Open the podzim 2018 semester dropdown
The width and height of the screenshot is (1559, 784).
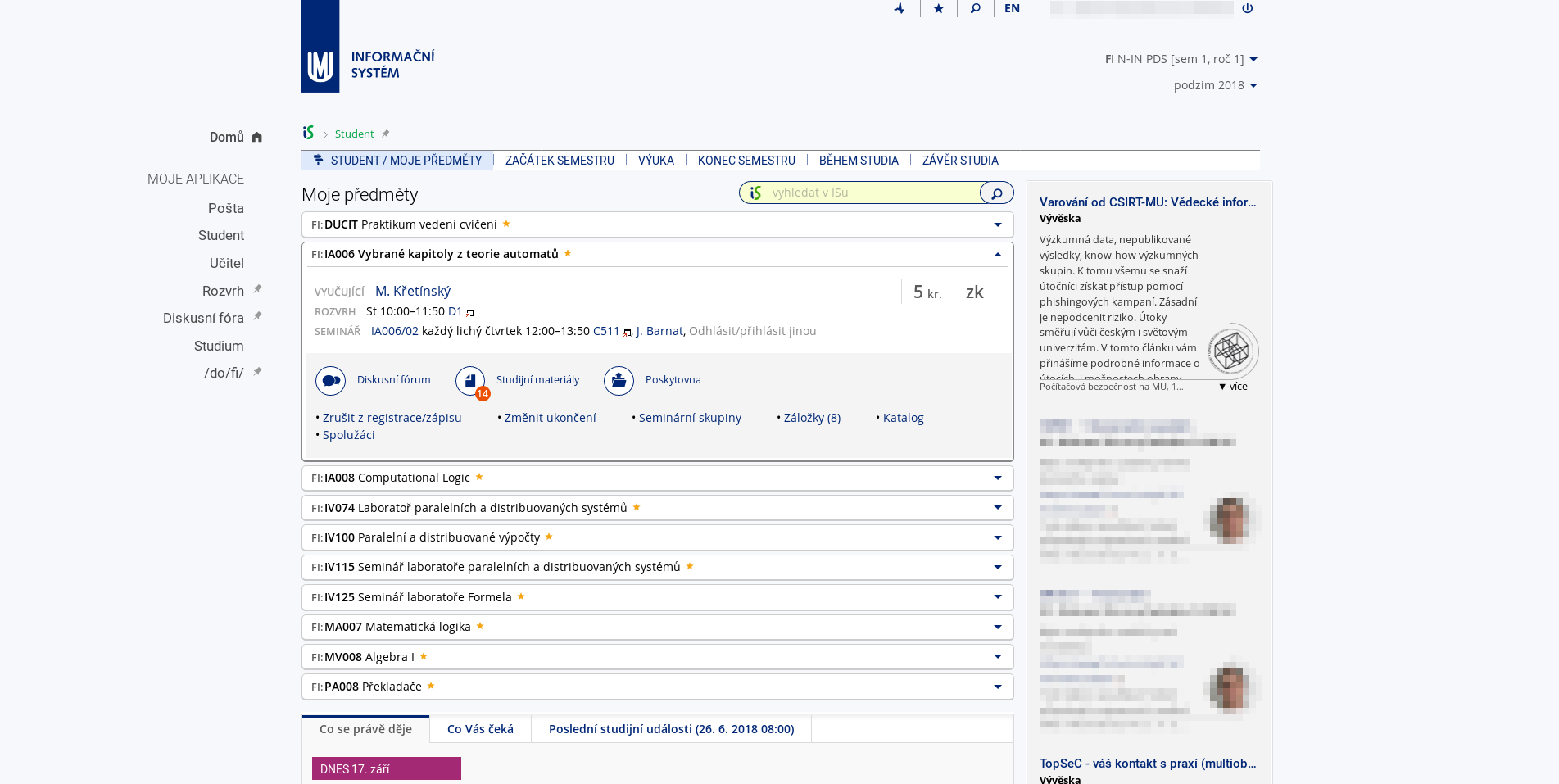click(1215, 85)
